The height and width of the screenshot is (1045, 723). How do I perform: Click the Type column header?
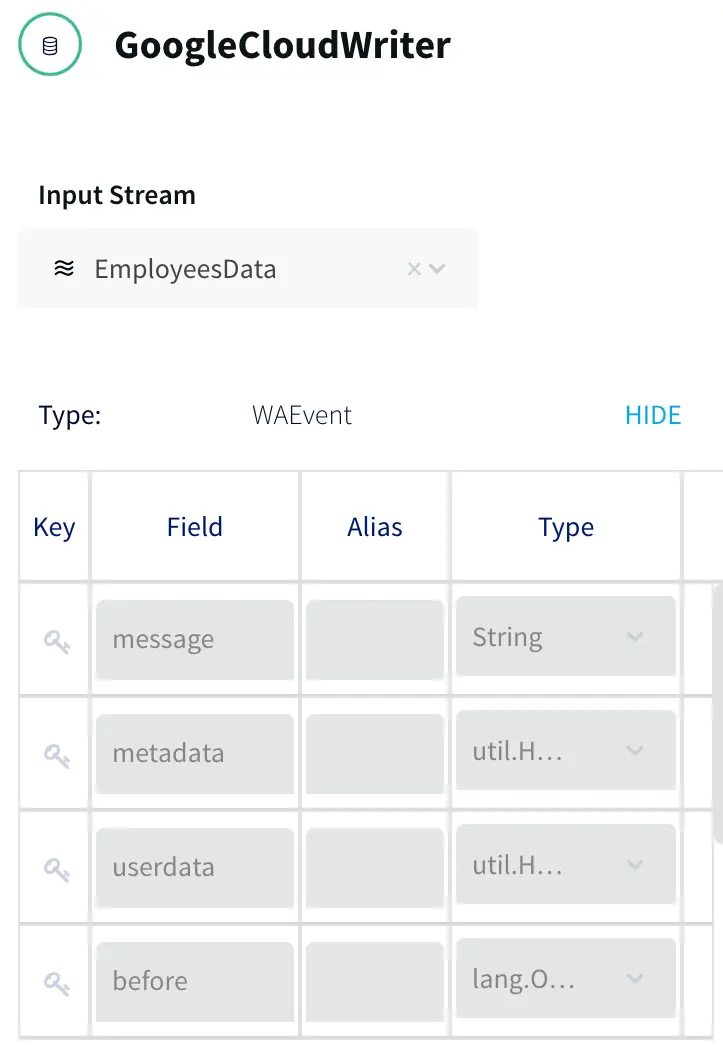coord(566,527)
